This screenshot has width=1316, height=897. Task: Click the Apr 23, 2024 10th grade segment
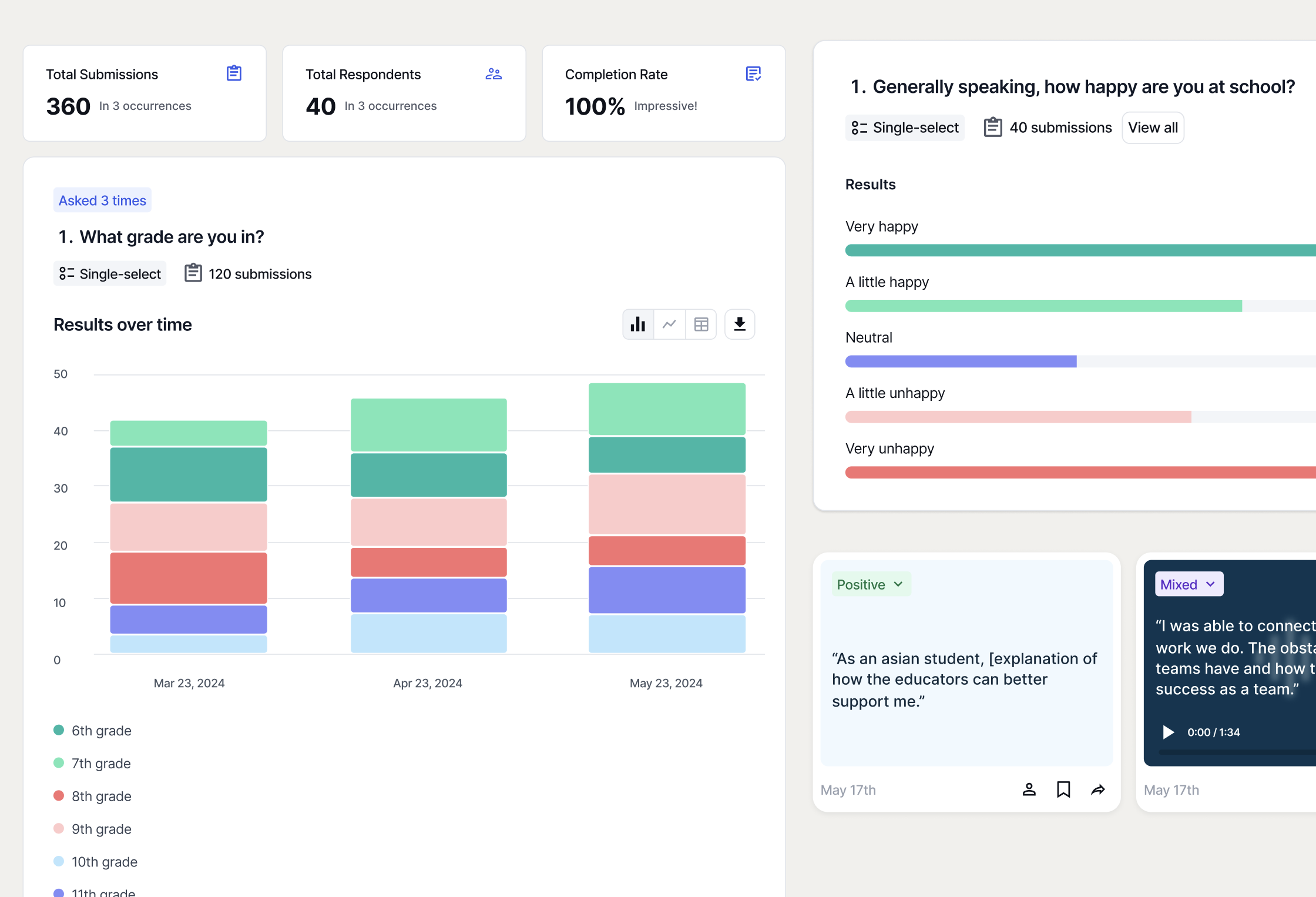pyautogui.click(x=429, y=633)
